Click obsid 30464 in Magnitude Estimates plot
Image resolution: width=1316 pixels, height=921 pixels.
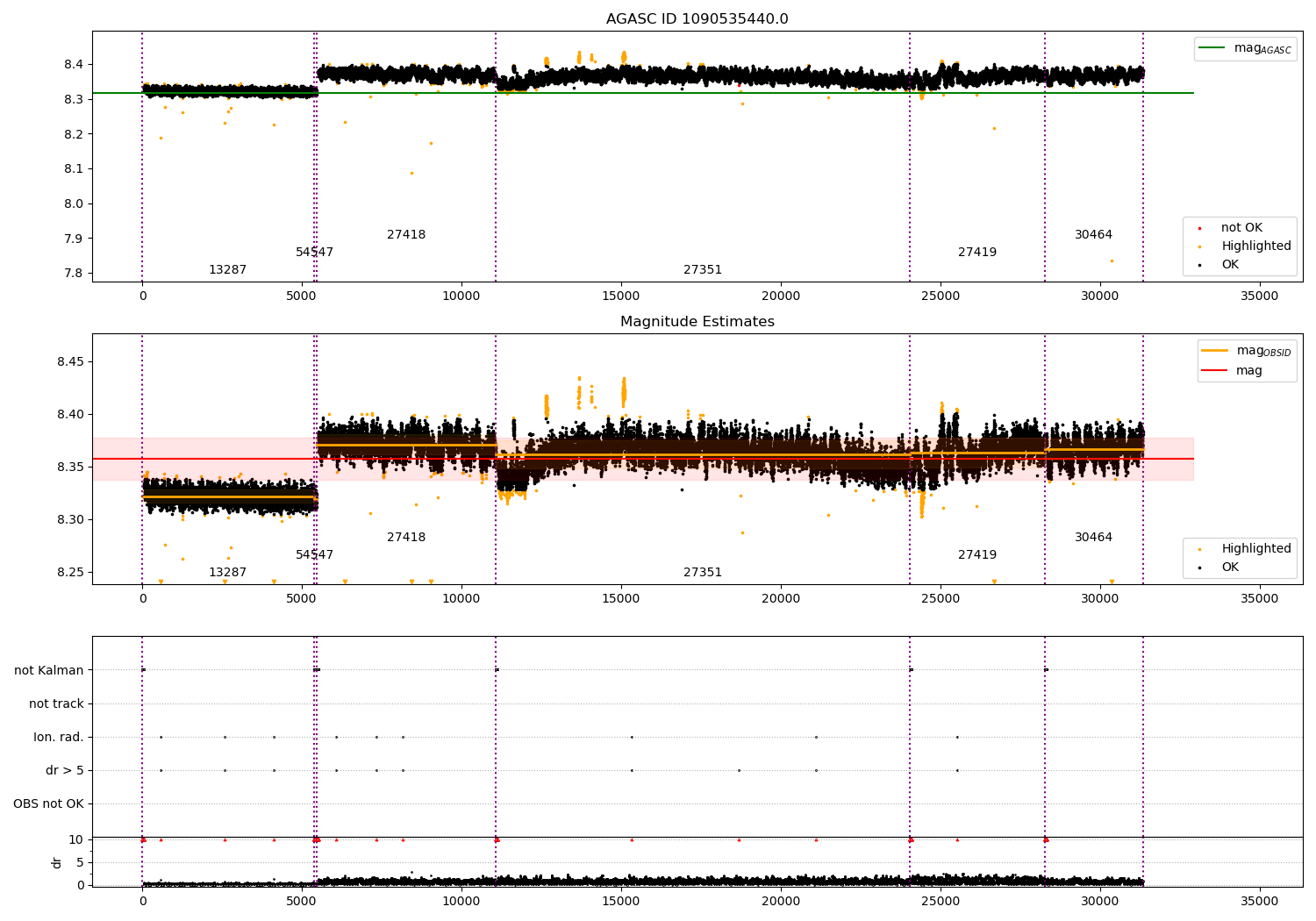pos(1093,538)
